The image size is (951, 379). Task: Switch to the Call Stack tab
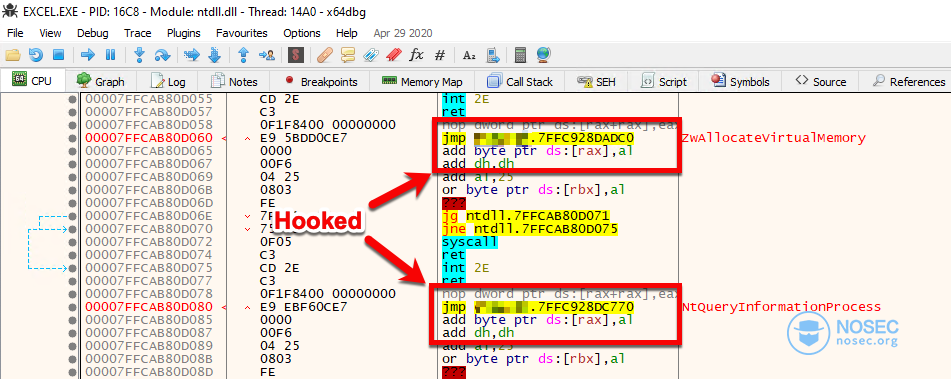coord(520,81)
